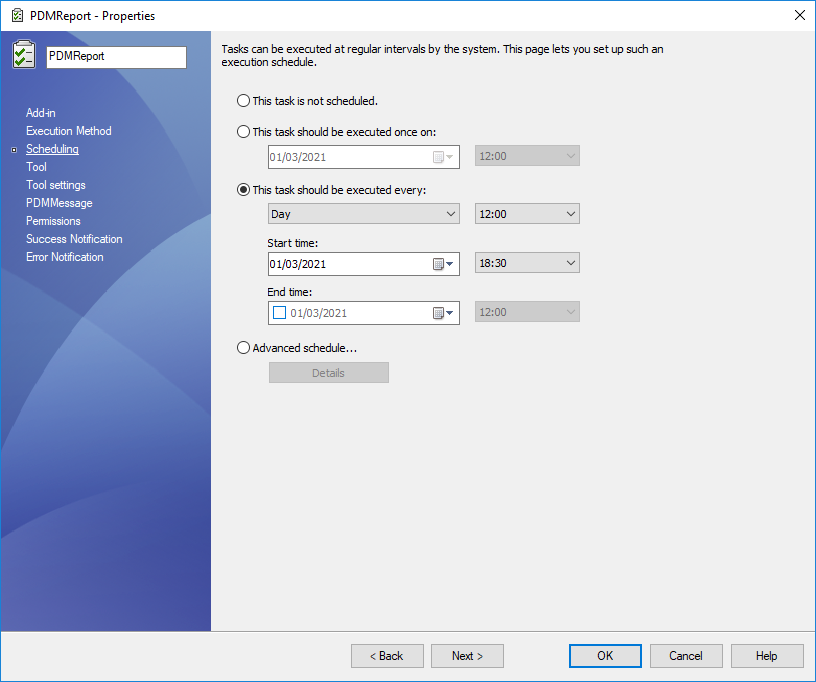Enable the End time checkbox
The image size is (816, 682).
[x=280, y=313]
